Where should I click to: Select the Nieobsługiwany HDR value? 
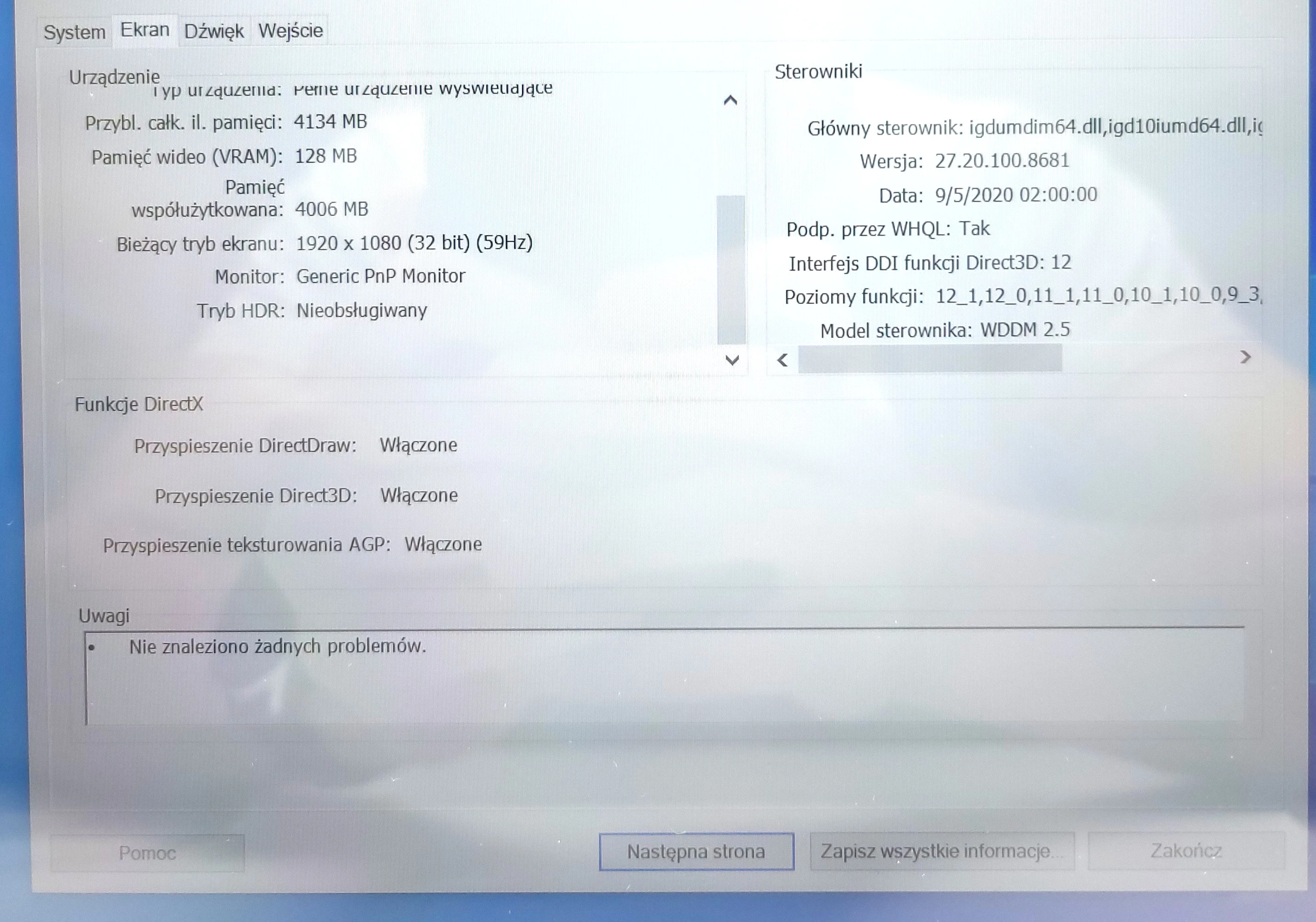click(x=362, y=310)
